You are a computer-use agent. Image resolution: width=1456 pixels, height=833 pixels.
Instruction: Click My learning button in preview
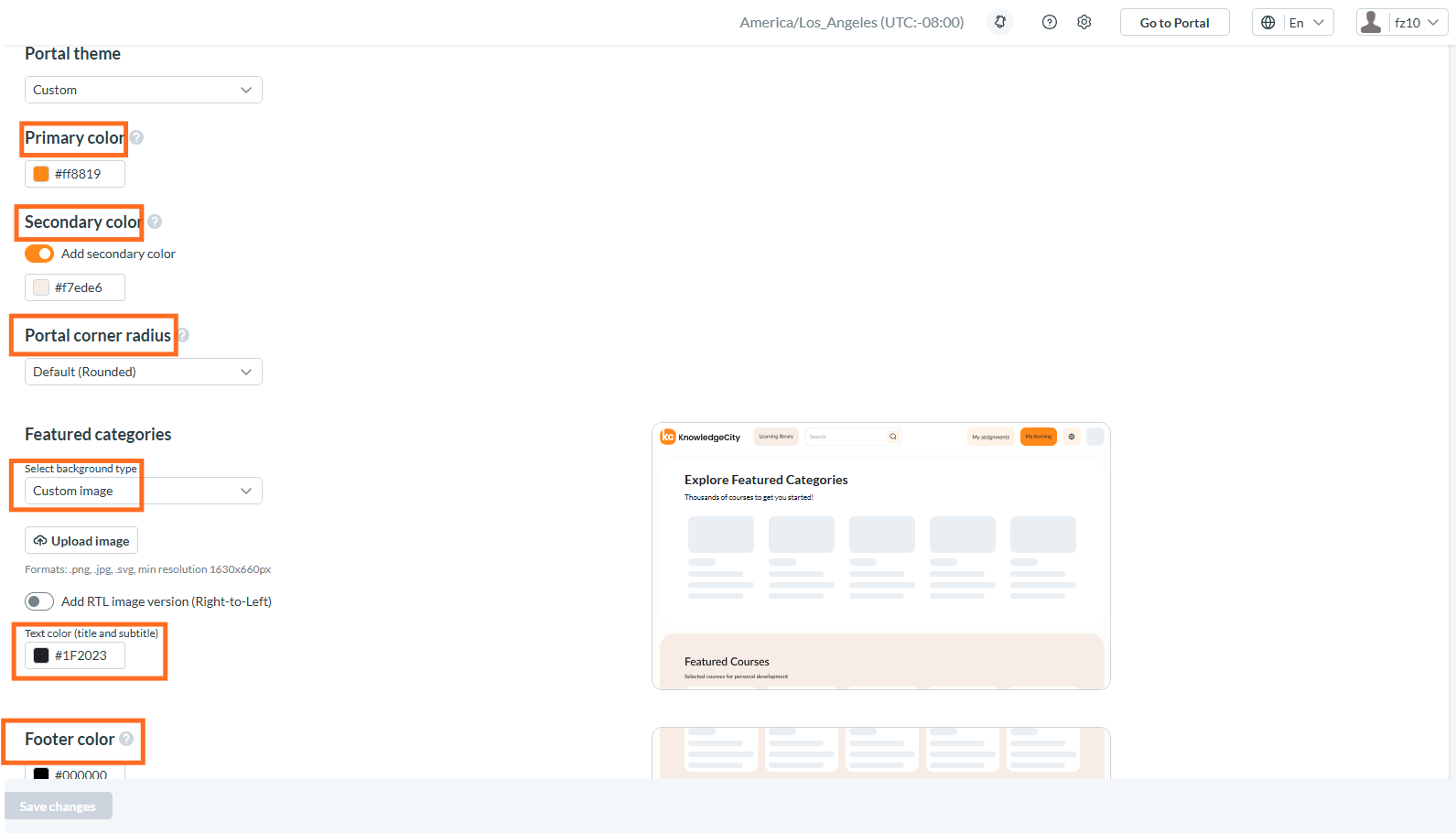(1039, 437)
